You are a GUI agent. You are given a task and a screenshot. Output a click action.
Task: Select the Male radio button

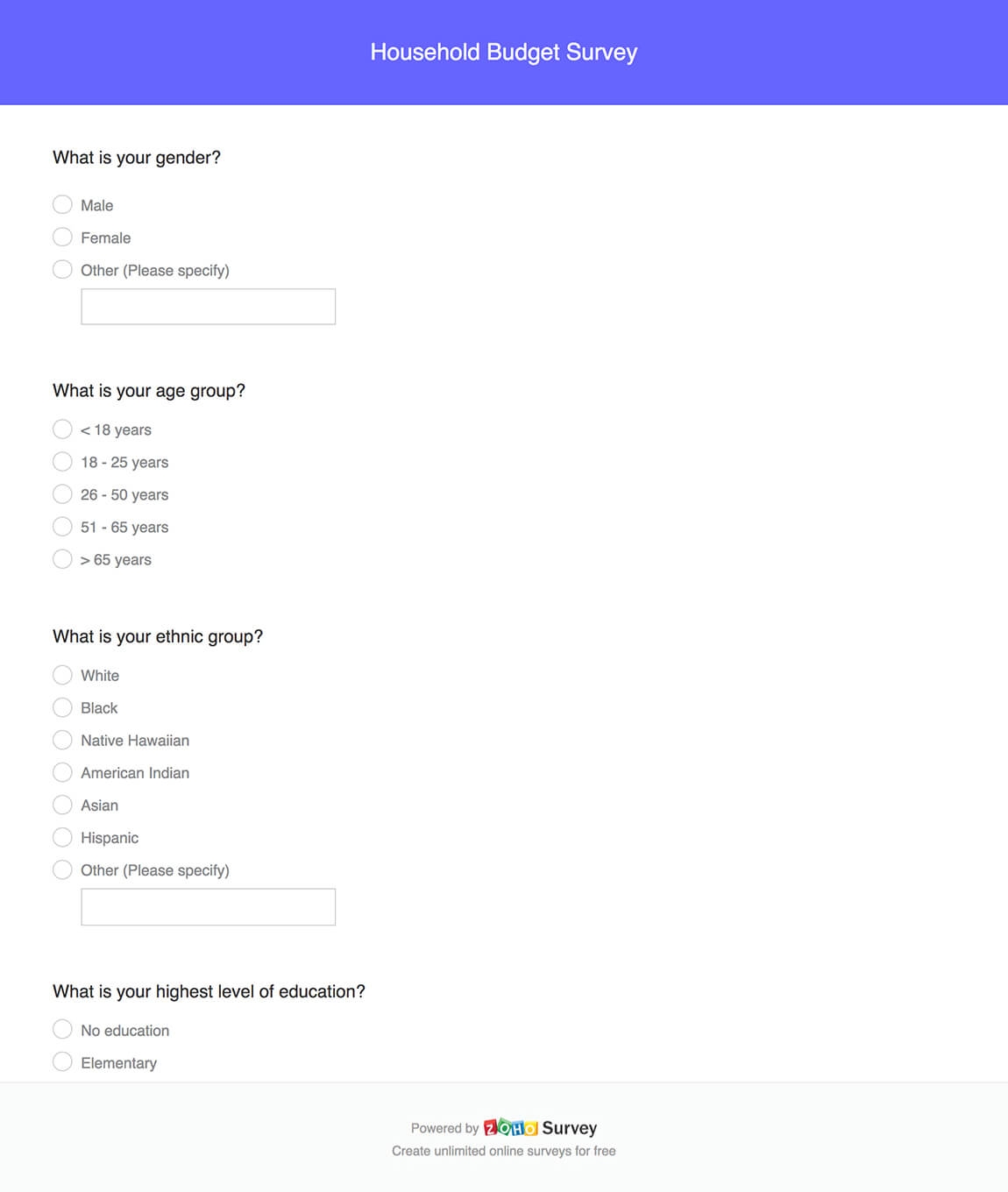62,205
